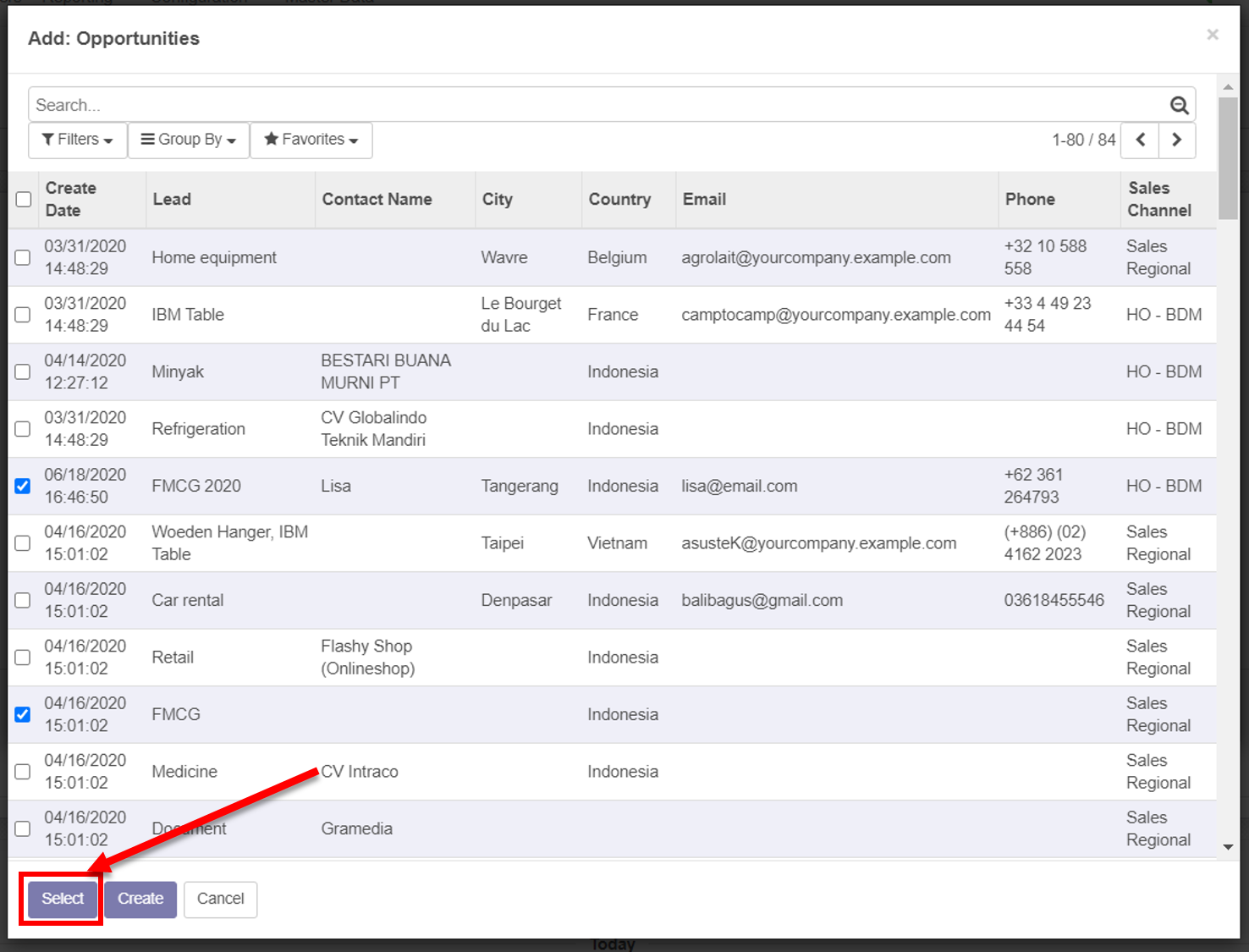Screen dimensions: 1249x952
Task: Check the Home equipment row checkbox
Action: point(23,257)
